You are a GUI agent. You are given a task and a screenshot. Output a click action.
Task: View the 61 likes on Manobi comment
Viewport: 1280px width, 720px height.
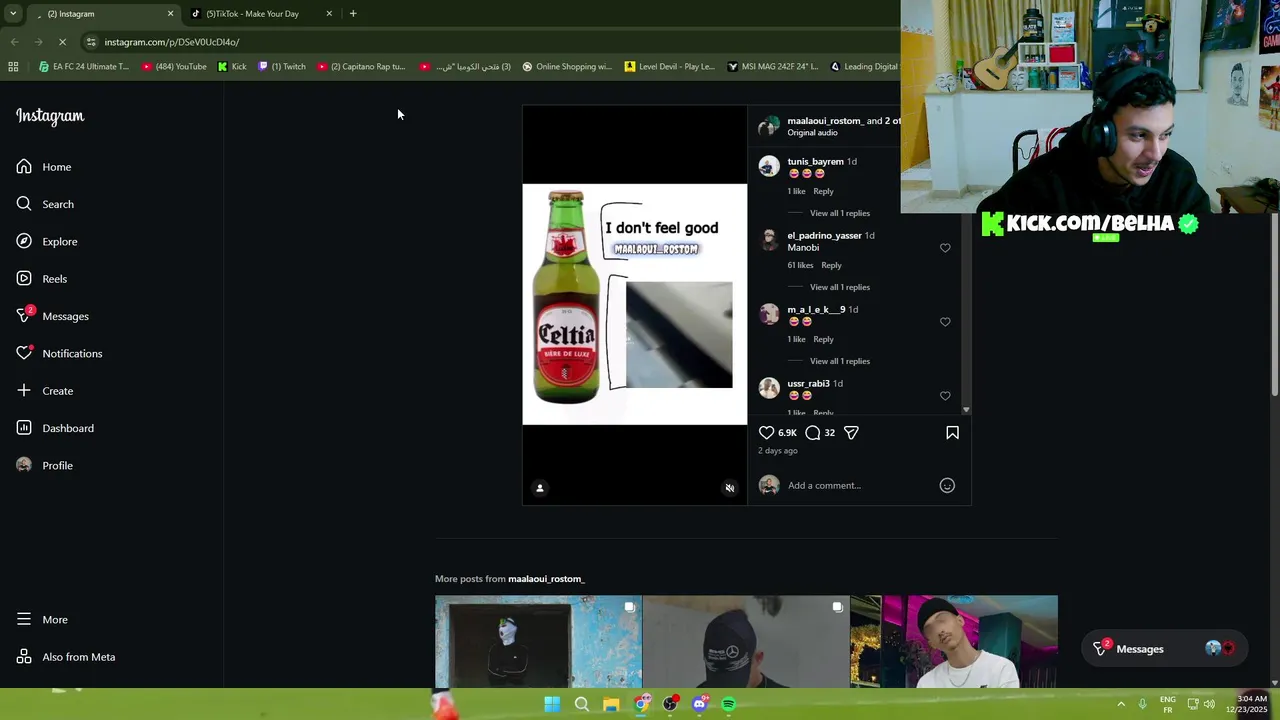[x=800, y=265]
